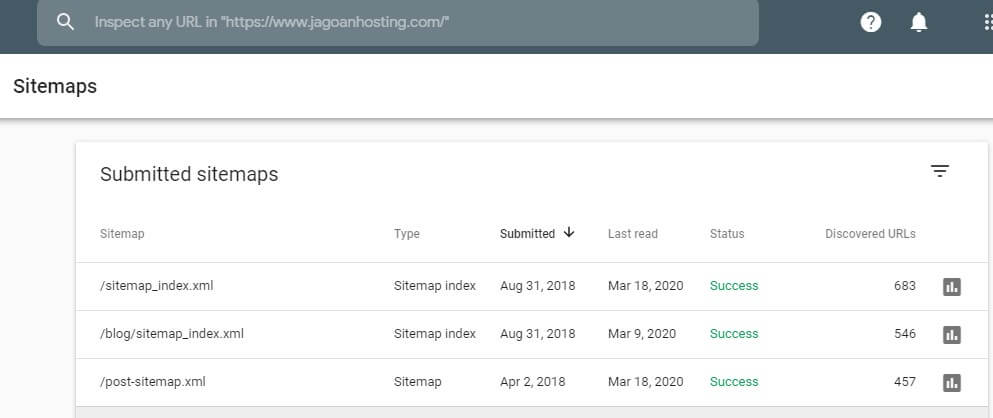Click the Mar 9, 2020 last read date

[x=642, y=334]
